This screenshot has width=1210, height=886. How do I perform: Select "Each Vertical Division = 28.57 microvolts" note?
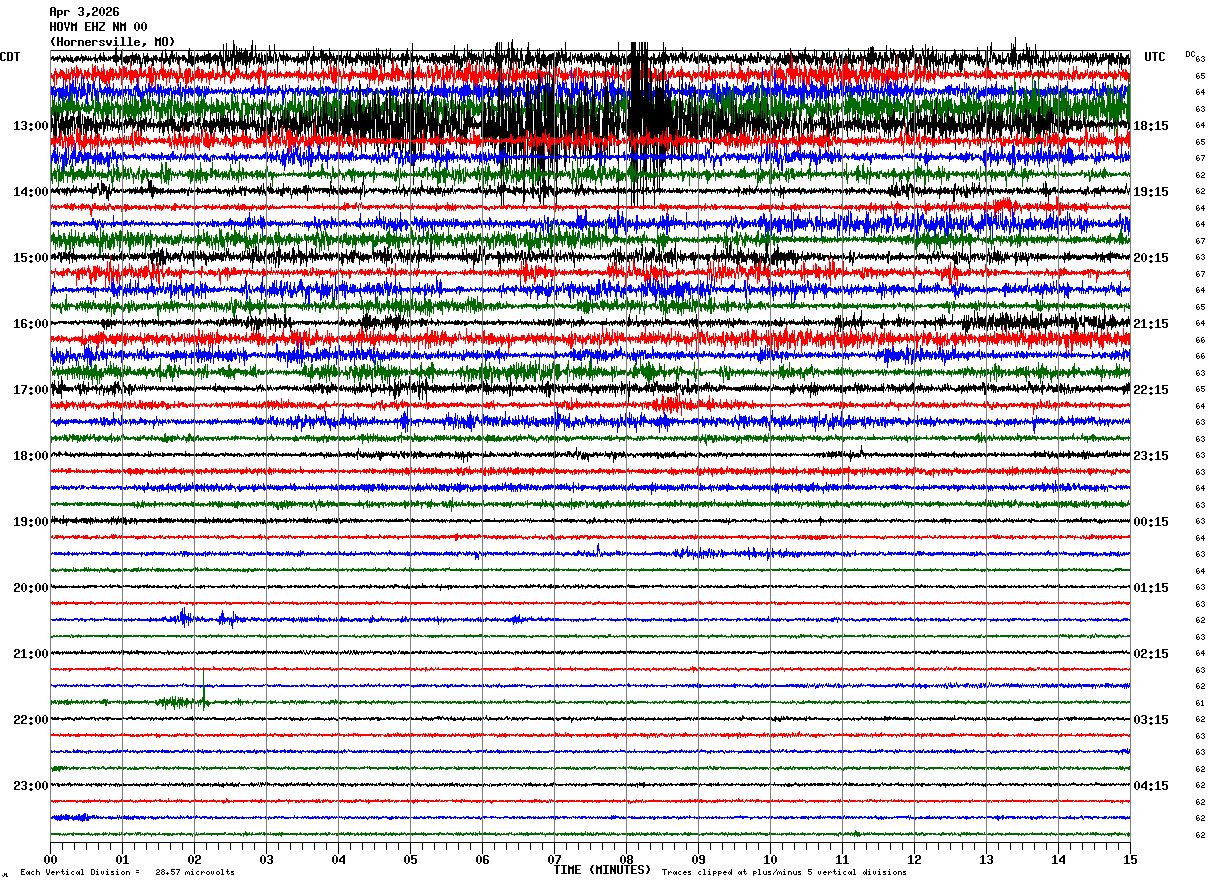click(x=127, y=872)
